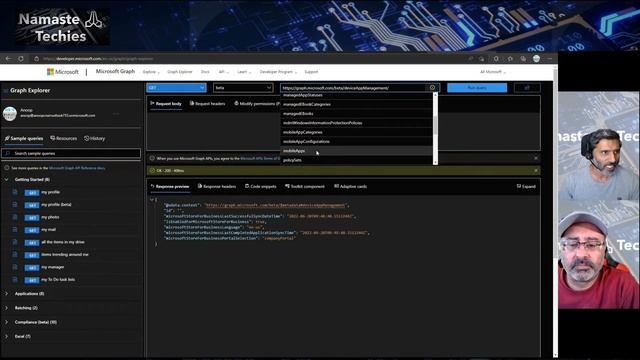640x360 pixels.
Task: Open the API version beta dropdown
Action: (243, 88)
